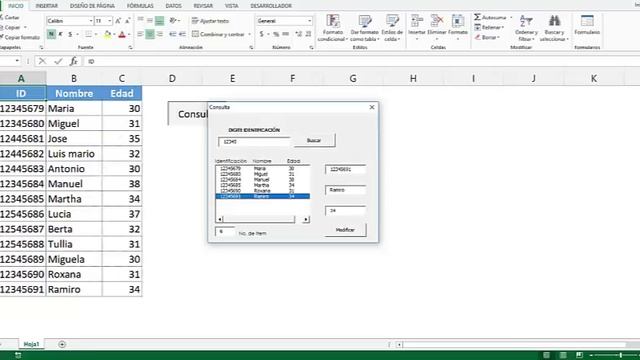Click the formula bar cancel X icon
Viewport: 640px width, 360px height.
42,61
